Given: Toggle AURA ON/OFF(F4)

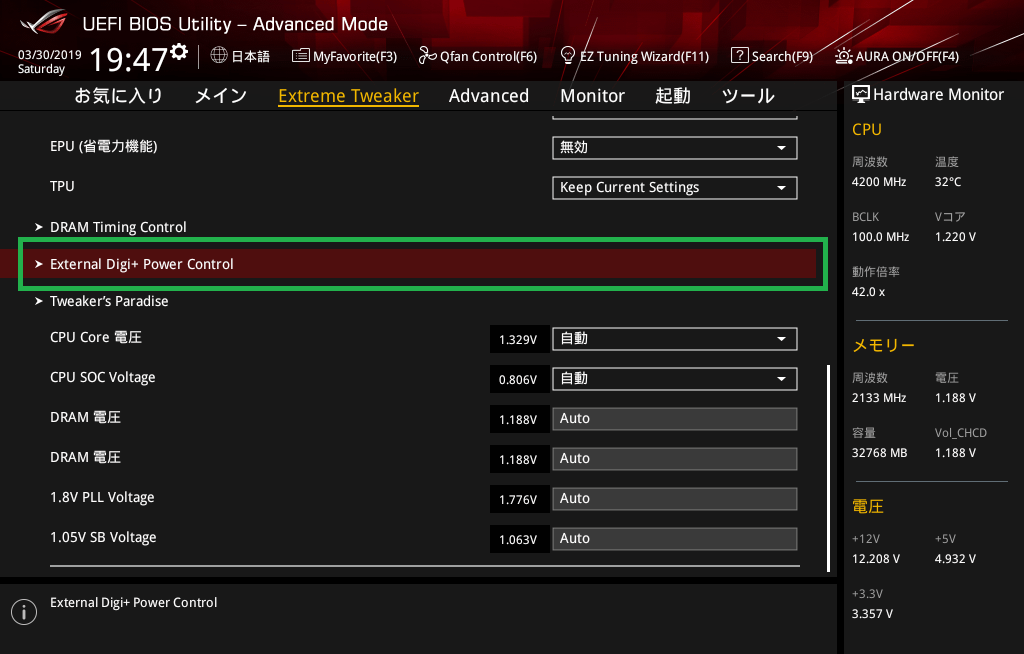Looking at the screenshot, I should [897, 56].
